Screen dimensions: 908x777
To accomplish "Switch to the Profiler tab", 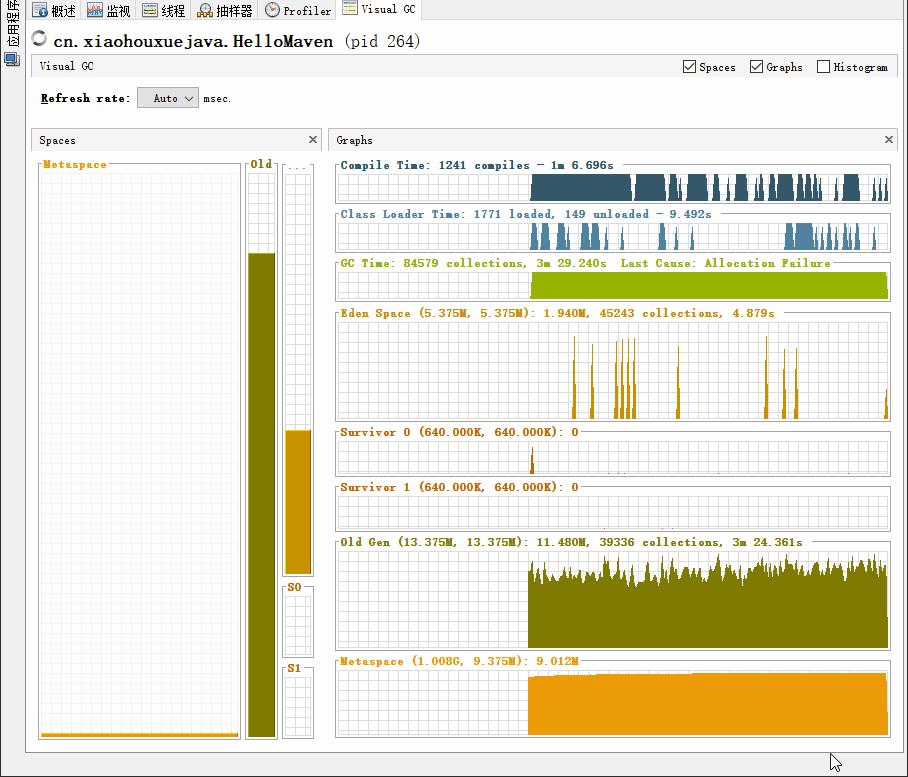I will [x=298, y=10].
